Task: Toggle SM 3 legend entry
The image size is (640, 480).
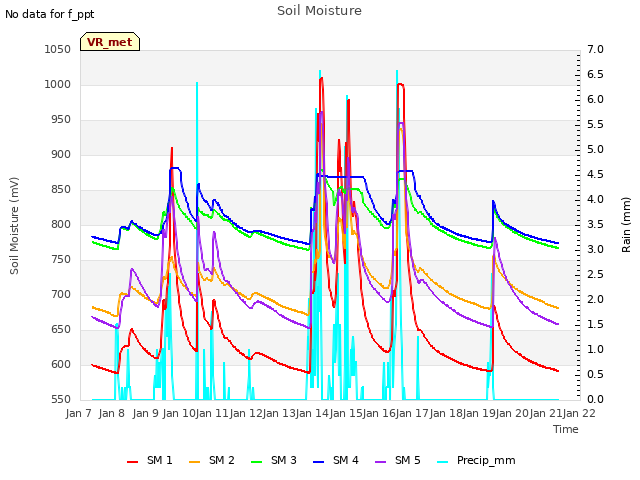Action: coord(274,460)
